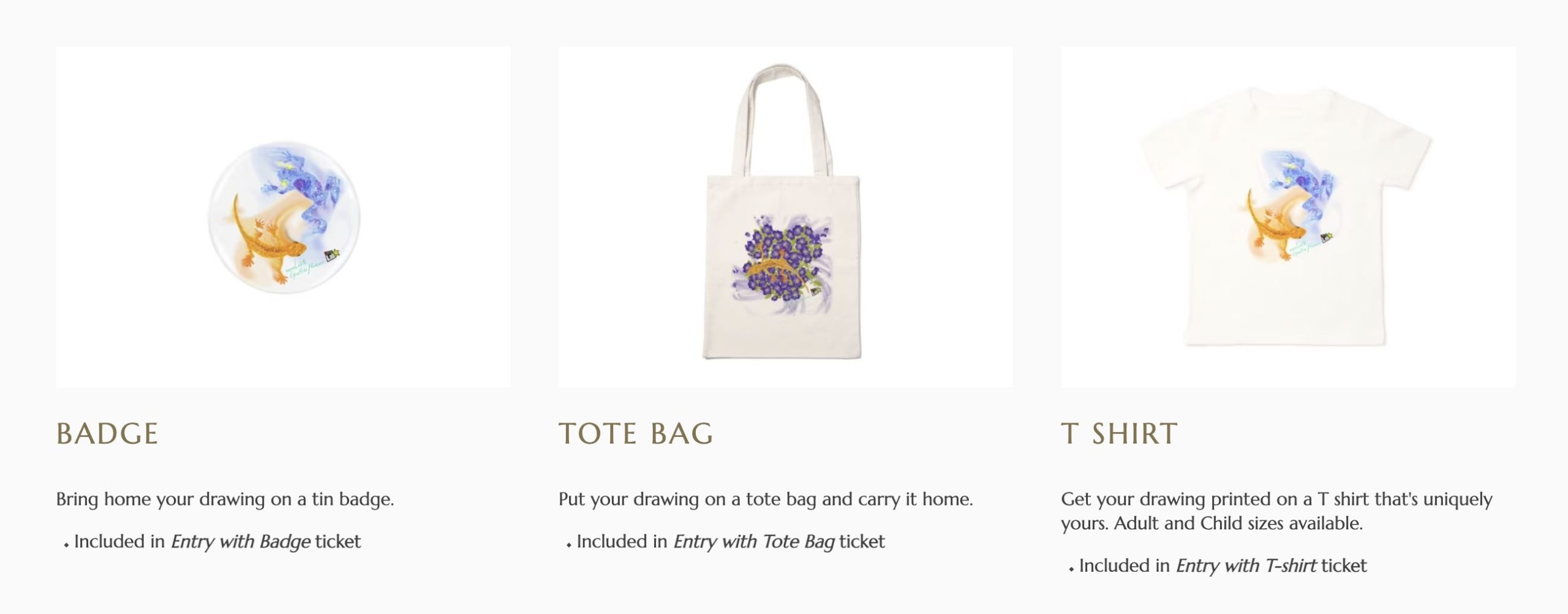Click the tin badge product image
The height and width of the screenshot is (614, 1568).
pyautogui.click(x=283, y=217)
